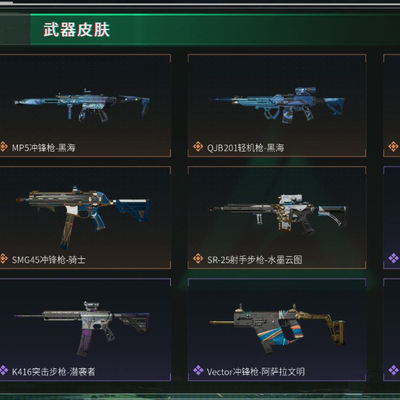This screenshot has width=400, height=400.
Task: Click the orange rarity icon beside SMG45冲锋枪-骑士
Action: coord(3,258)
